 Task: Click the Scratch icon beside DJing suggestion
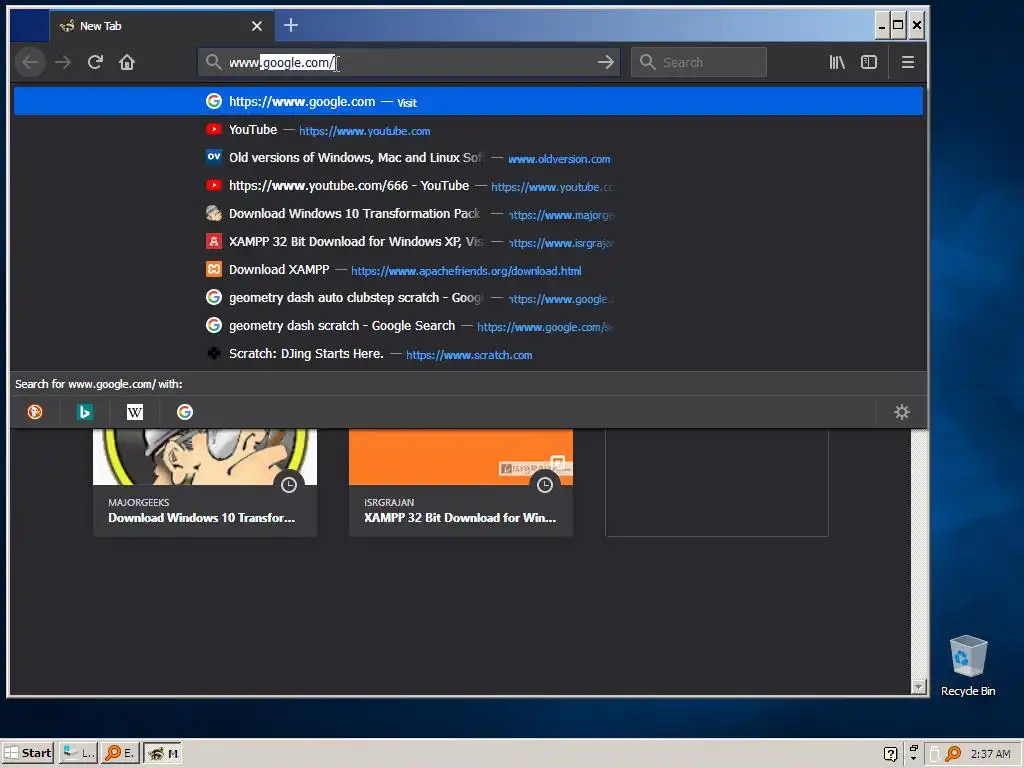click(214, 353)
